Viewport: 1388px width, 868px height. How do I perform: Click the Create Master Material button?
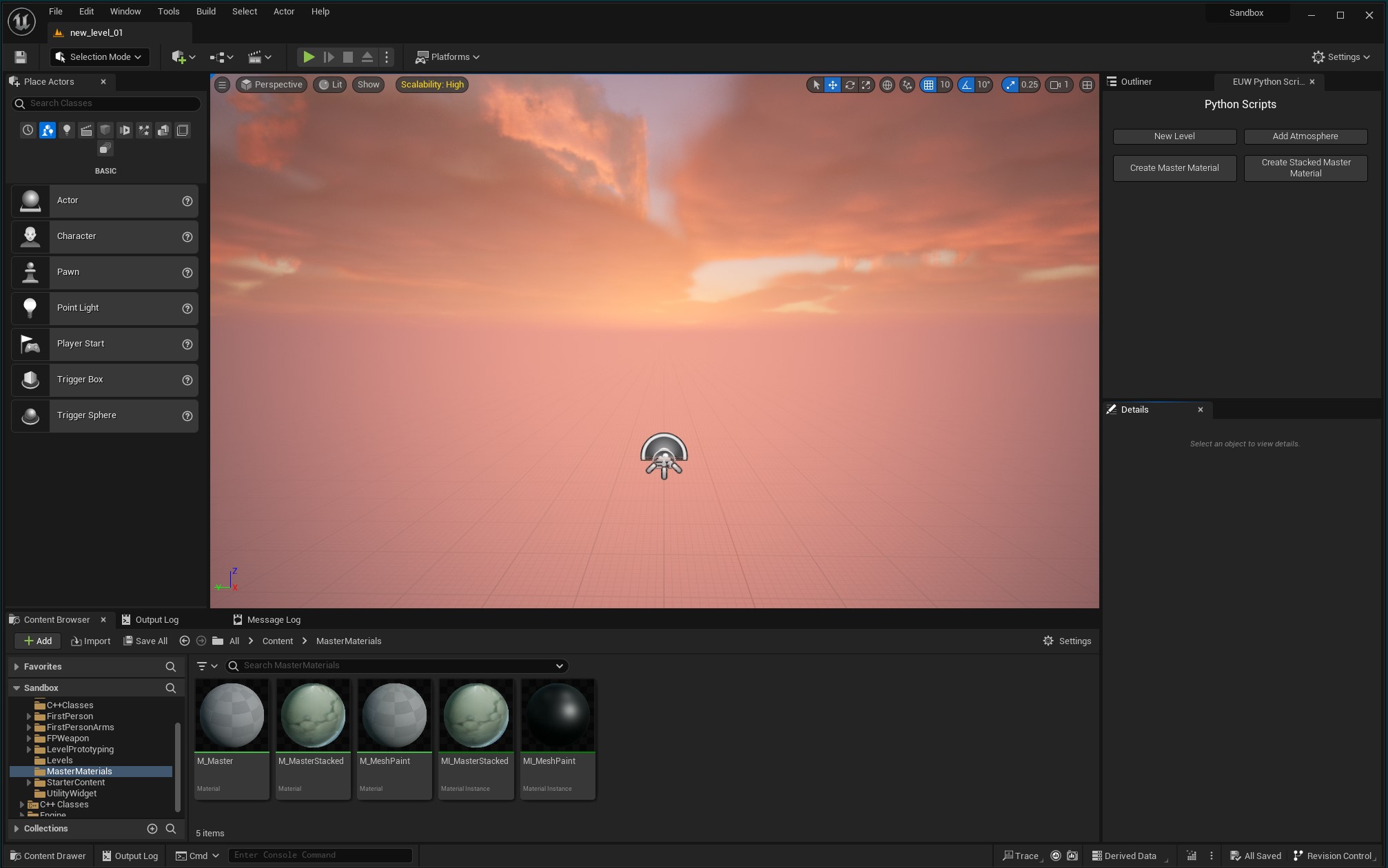pos(1174,168)
